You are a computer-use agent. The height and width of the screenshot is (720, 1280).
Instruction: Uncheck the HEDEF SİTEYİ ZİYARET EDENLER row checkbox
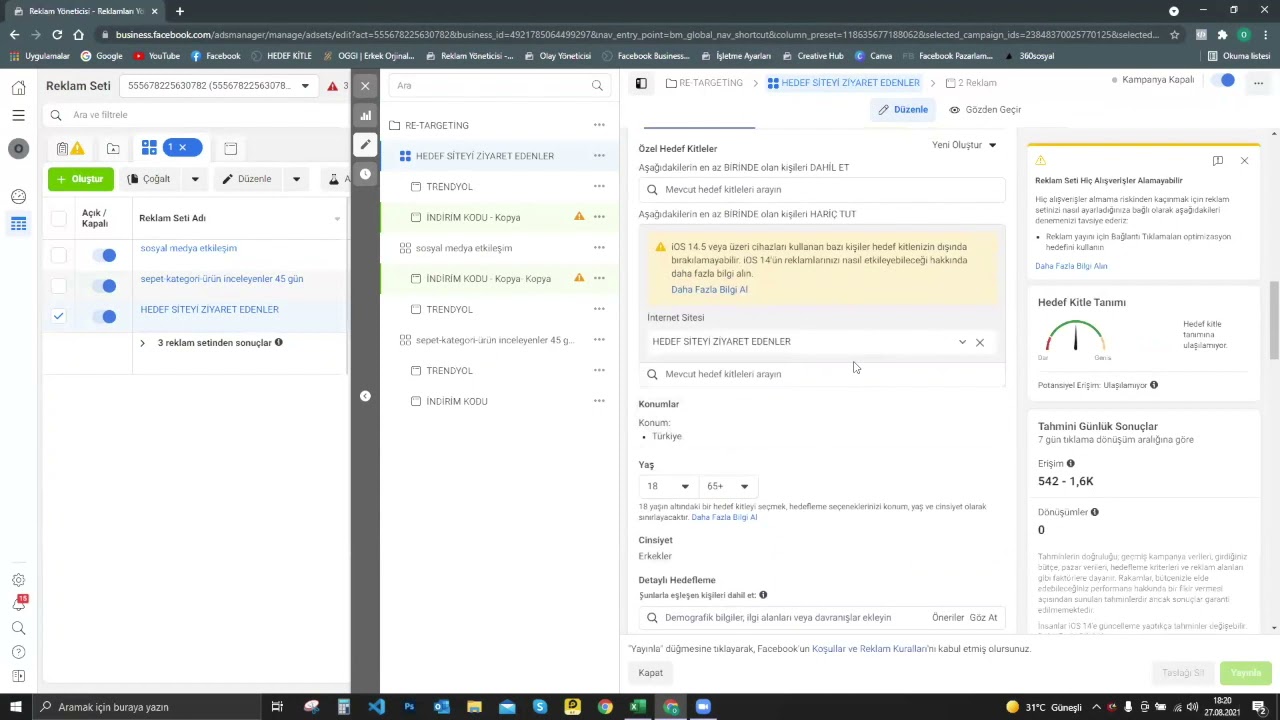click(x=59, y=317)
